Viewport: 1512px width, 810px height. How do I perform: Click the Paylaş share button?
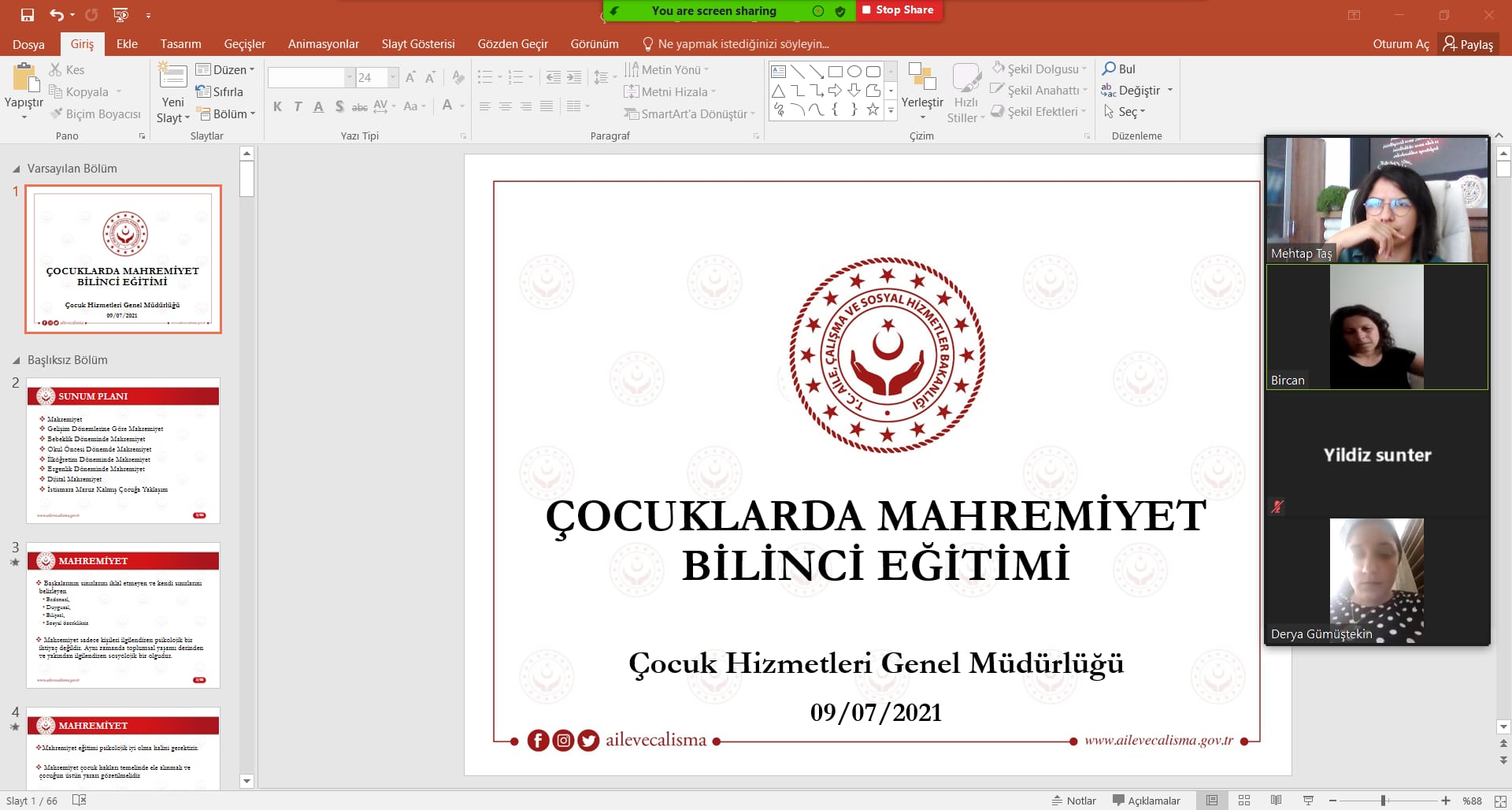1468,44
